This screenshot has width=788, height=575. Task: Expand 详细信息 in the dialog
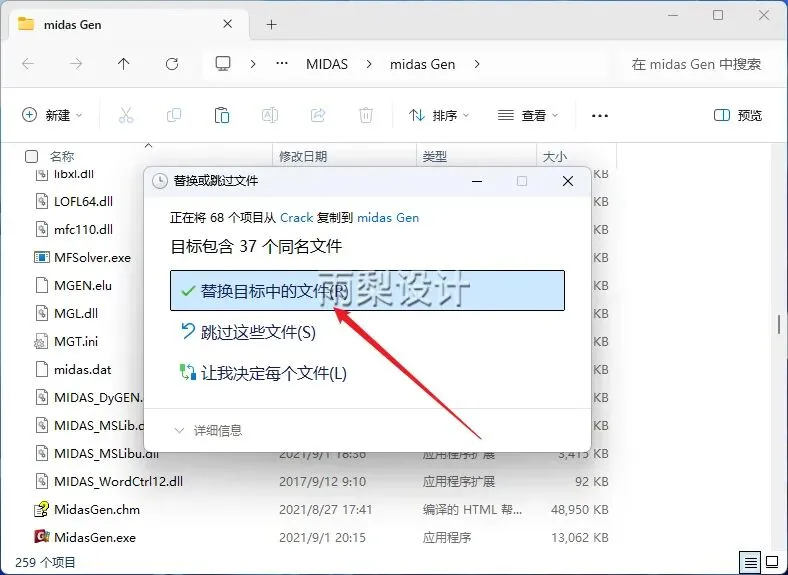[208, 430]
